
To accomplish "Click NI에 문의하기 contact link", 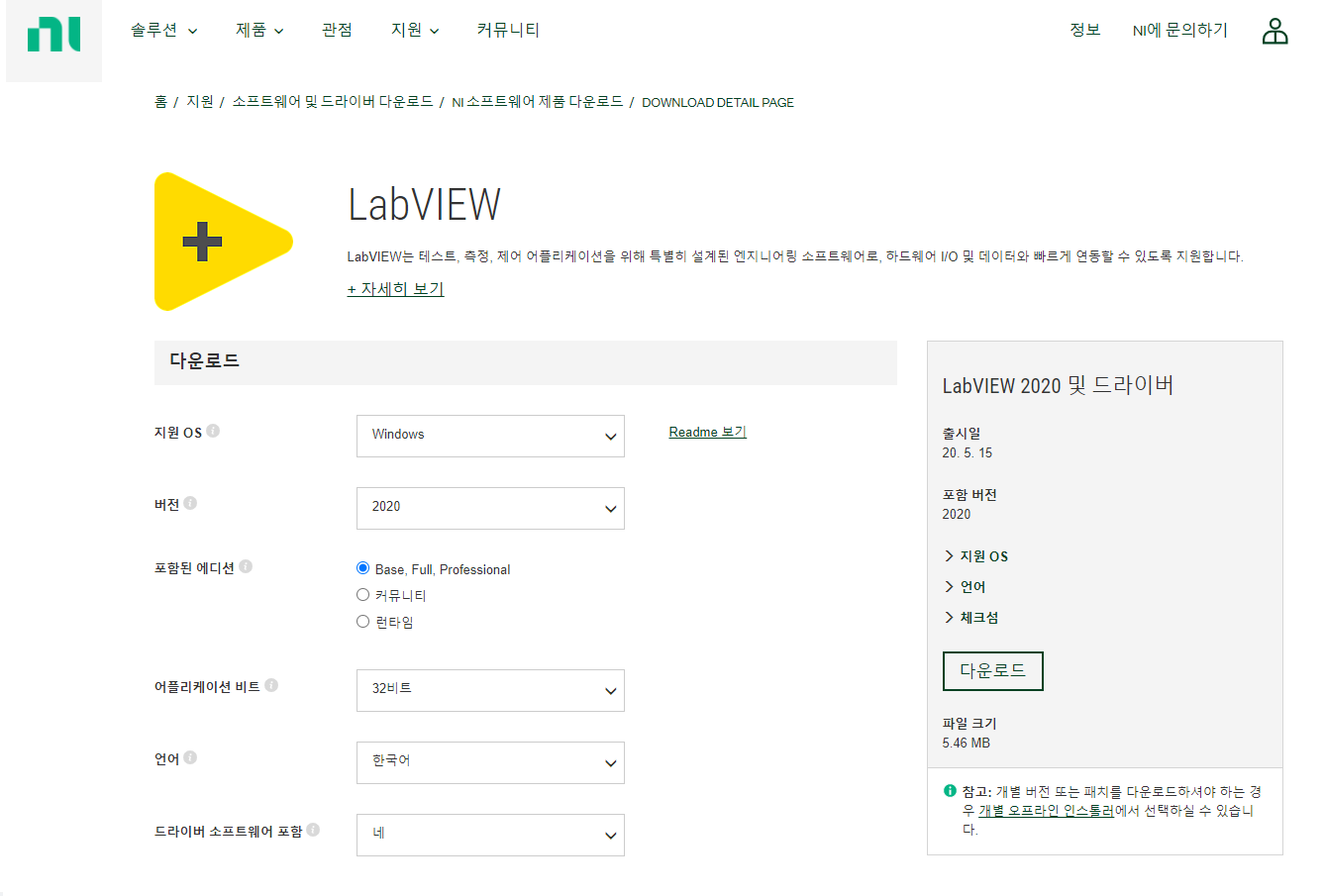I will [1180, 31].
